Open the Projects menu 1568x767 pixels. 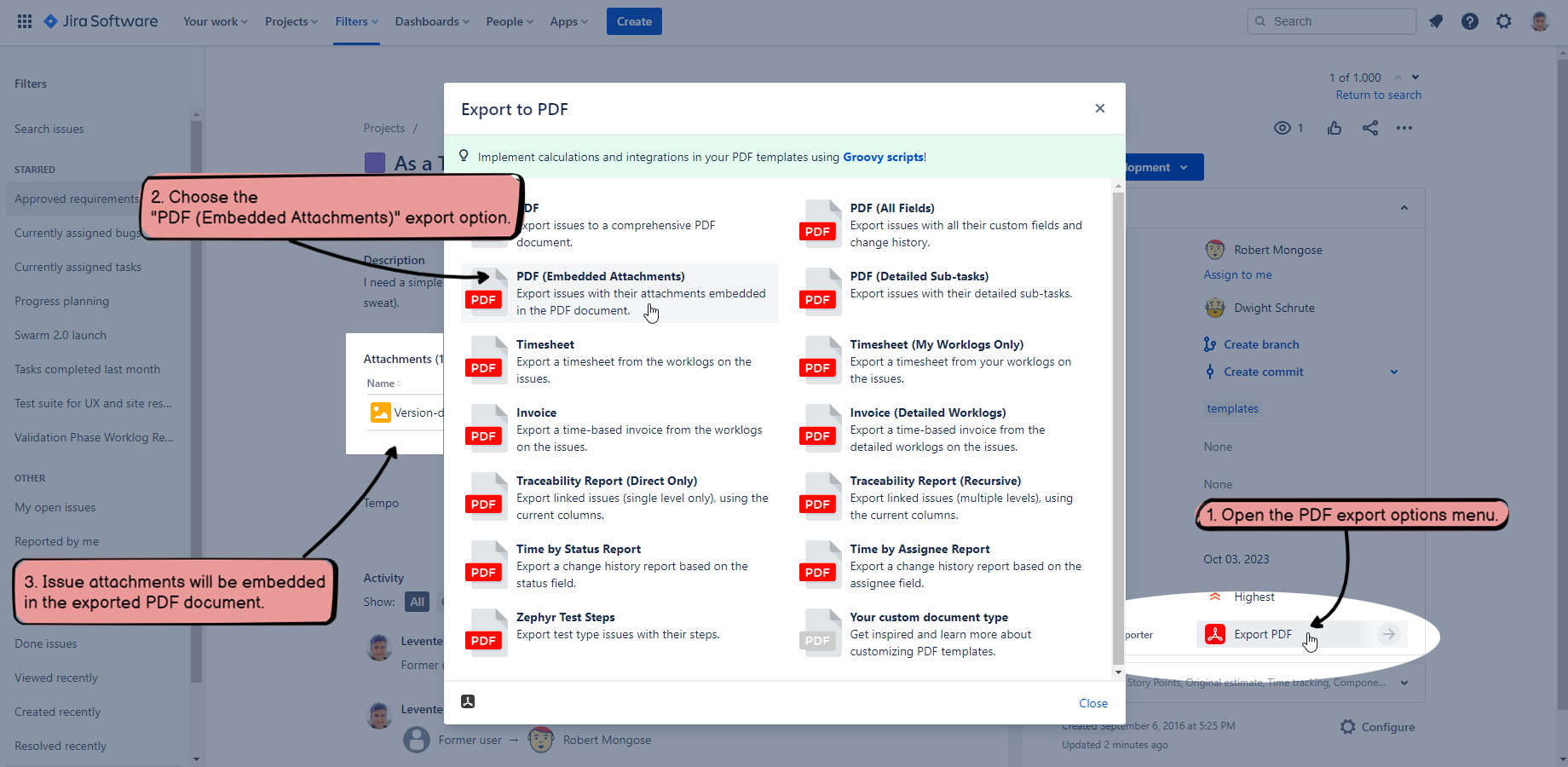tap(291, 21)
